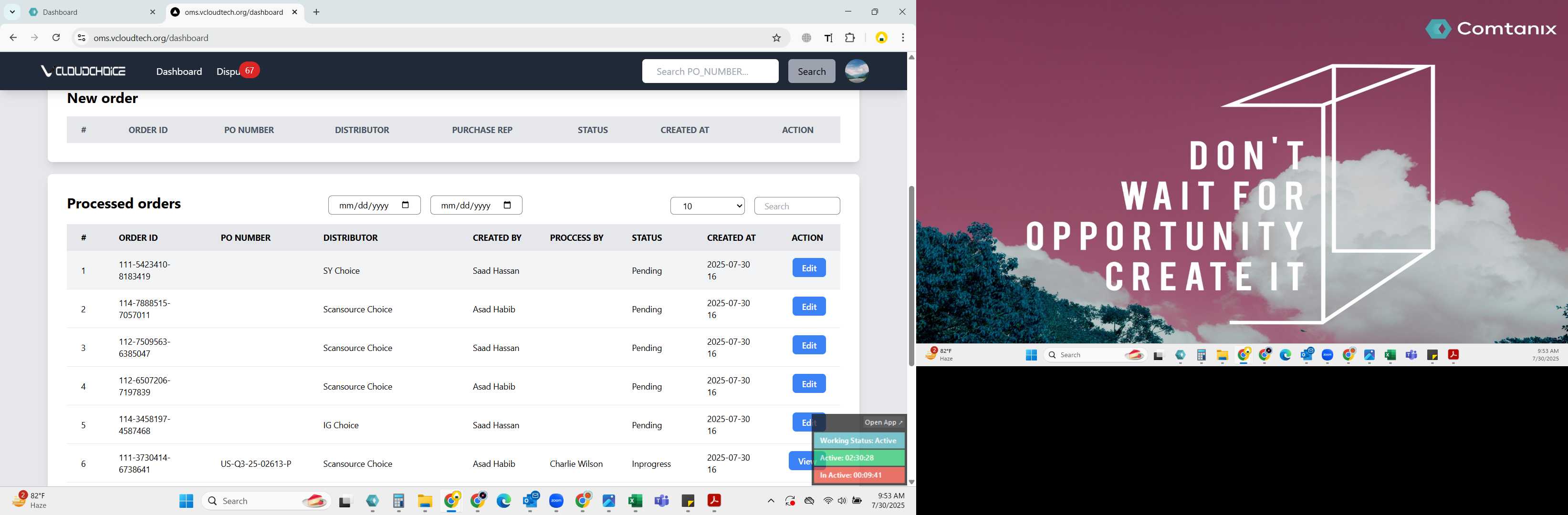The height and width of the screenshot is (515, 1568).
Task: Go back using the browser back arrow
Action: tap(13, 38)
